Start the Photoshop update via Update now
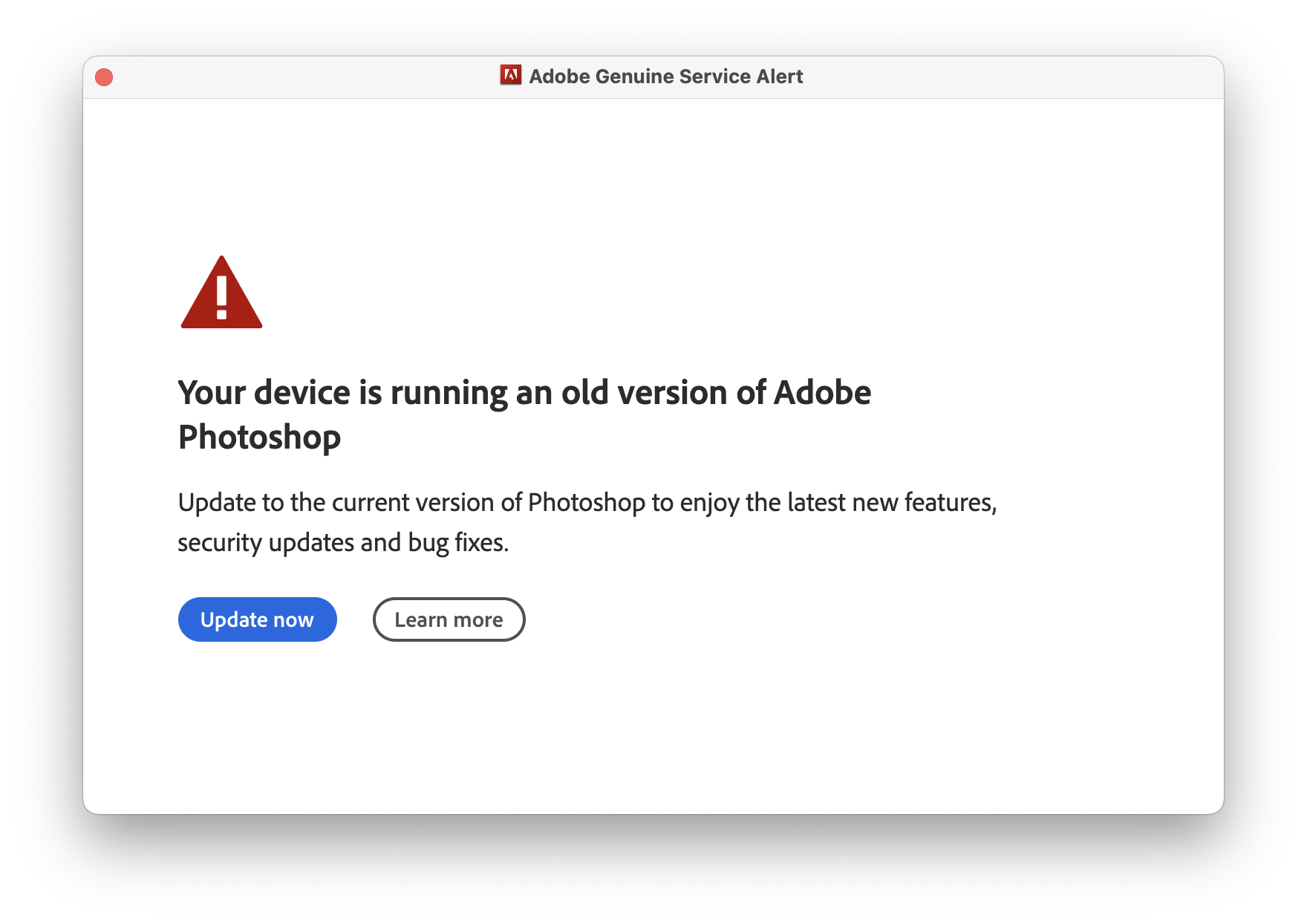The height and width of the screenshot is (924, 1307). pyautogui.click(x=257, y=619)
